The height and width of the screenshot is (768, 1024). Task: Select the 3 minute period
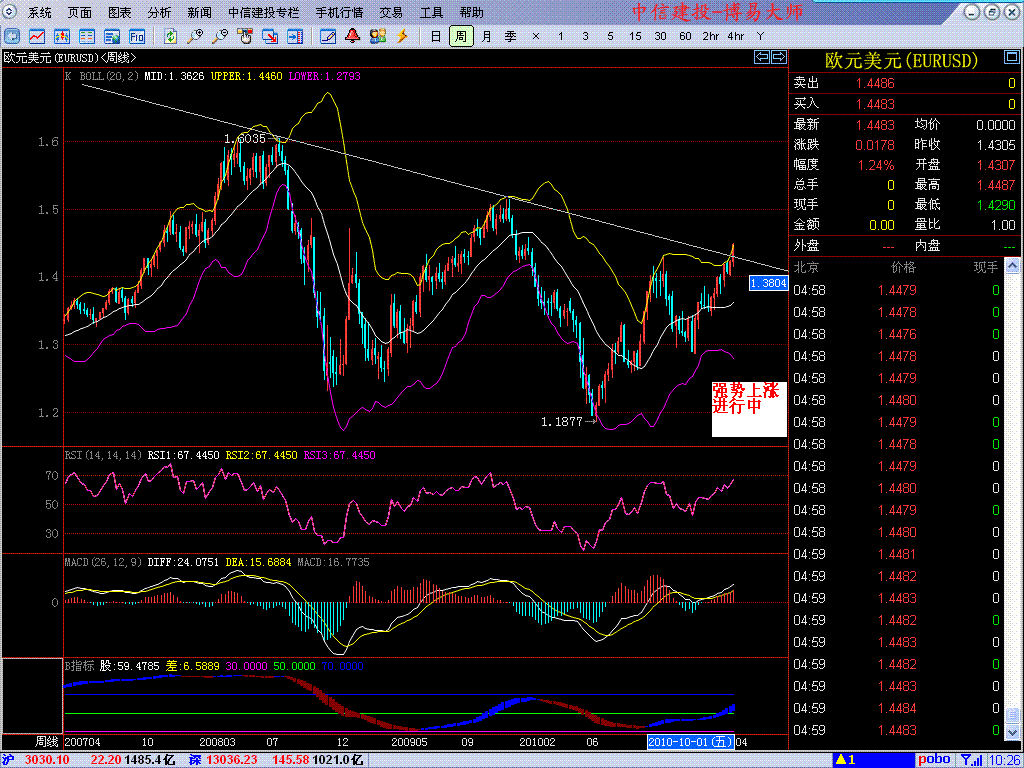pyautogui.click(x=585, y=37)
